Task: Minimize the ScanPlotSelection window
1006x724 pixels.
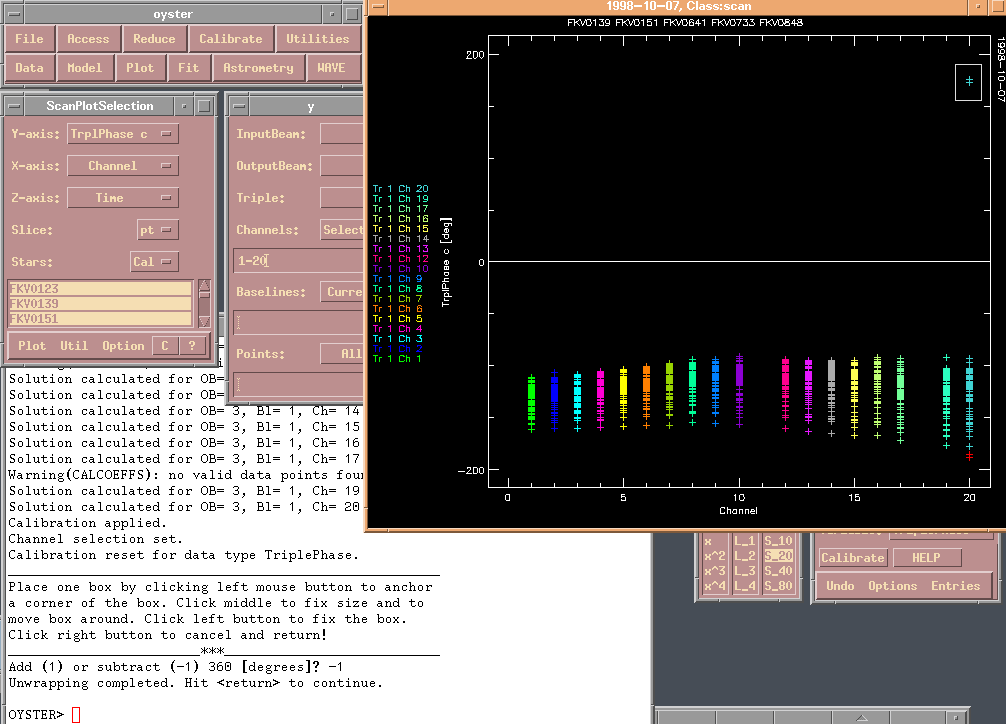Action: [184, 105]
